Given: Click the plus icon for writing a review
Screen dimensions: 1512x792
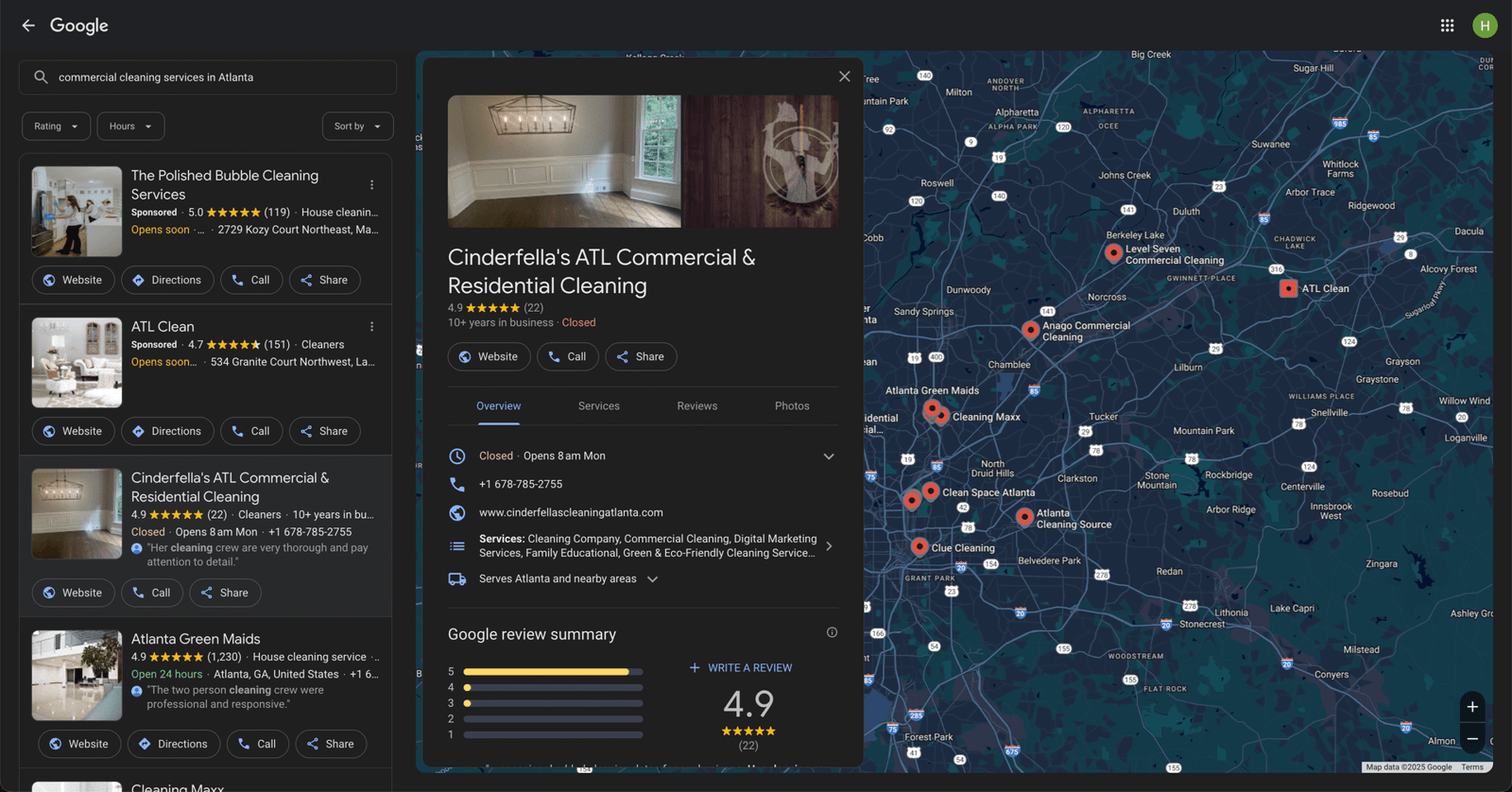Looking at the screenshot, I should pos(695,667).
